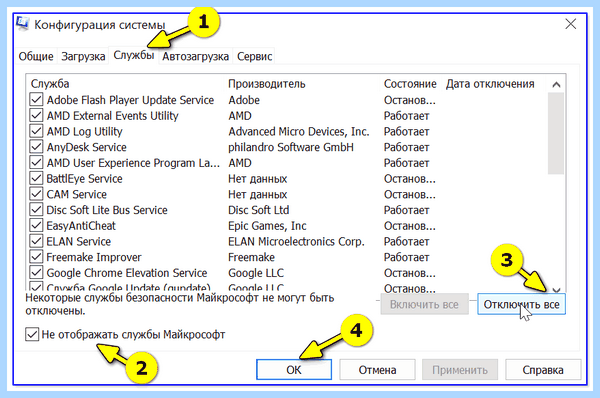Viewport: 600px width, 398px height.
Task: Toggle the ELAN Service checkbox
Action: [x=36, y=241]
